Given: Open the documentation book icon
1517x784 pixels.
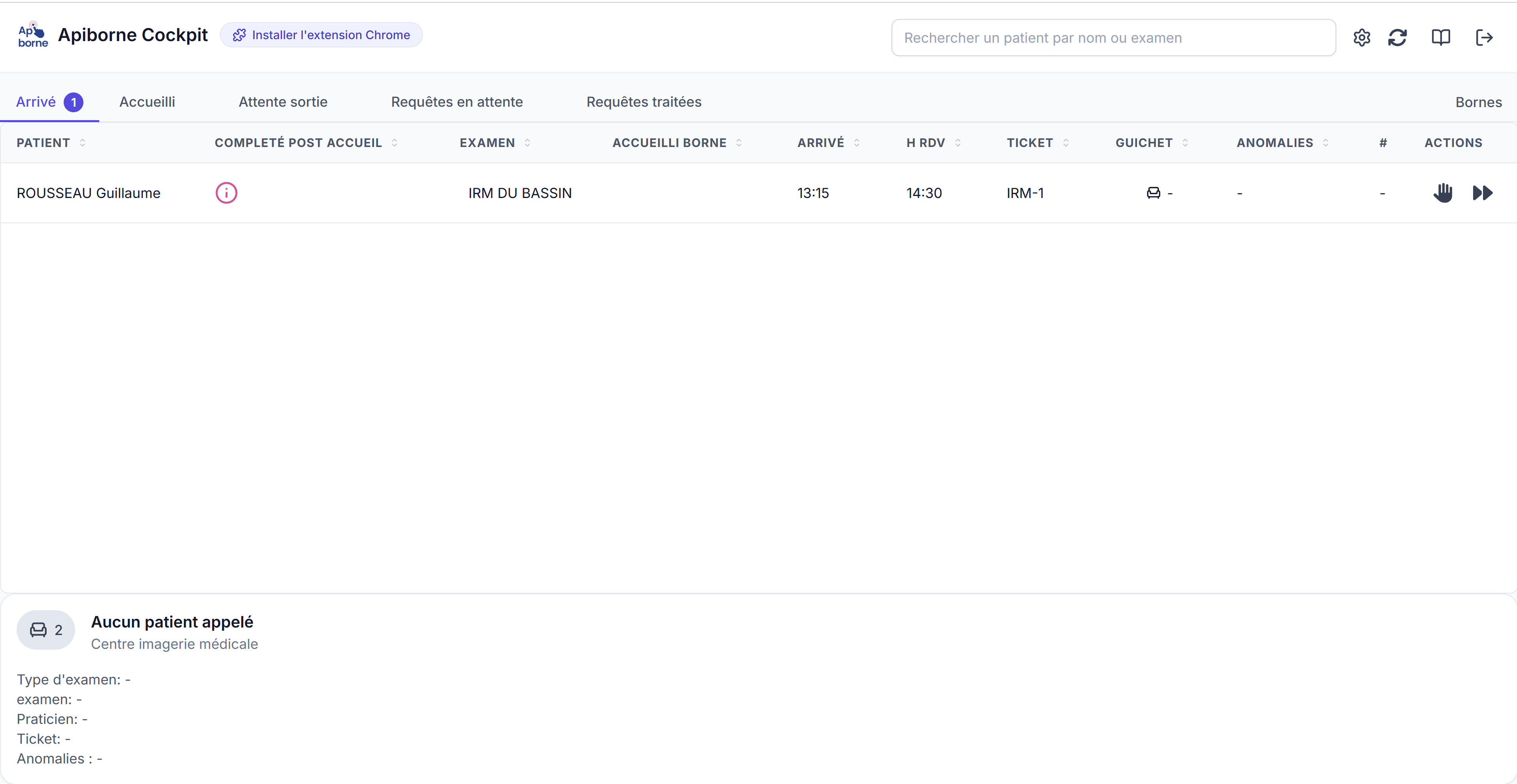Looking at the screenshot, I should pyautogui.click(x=1440, y=38).
